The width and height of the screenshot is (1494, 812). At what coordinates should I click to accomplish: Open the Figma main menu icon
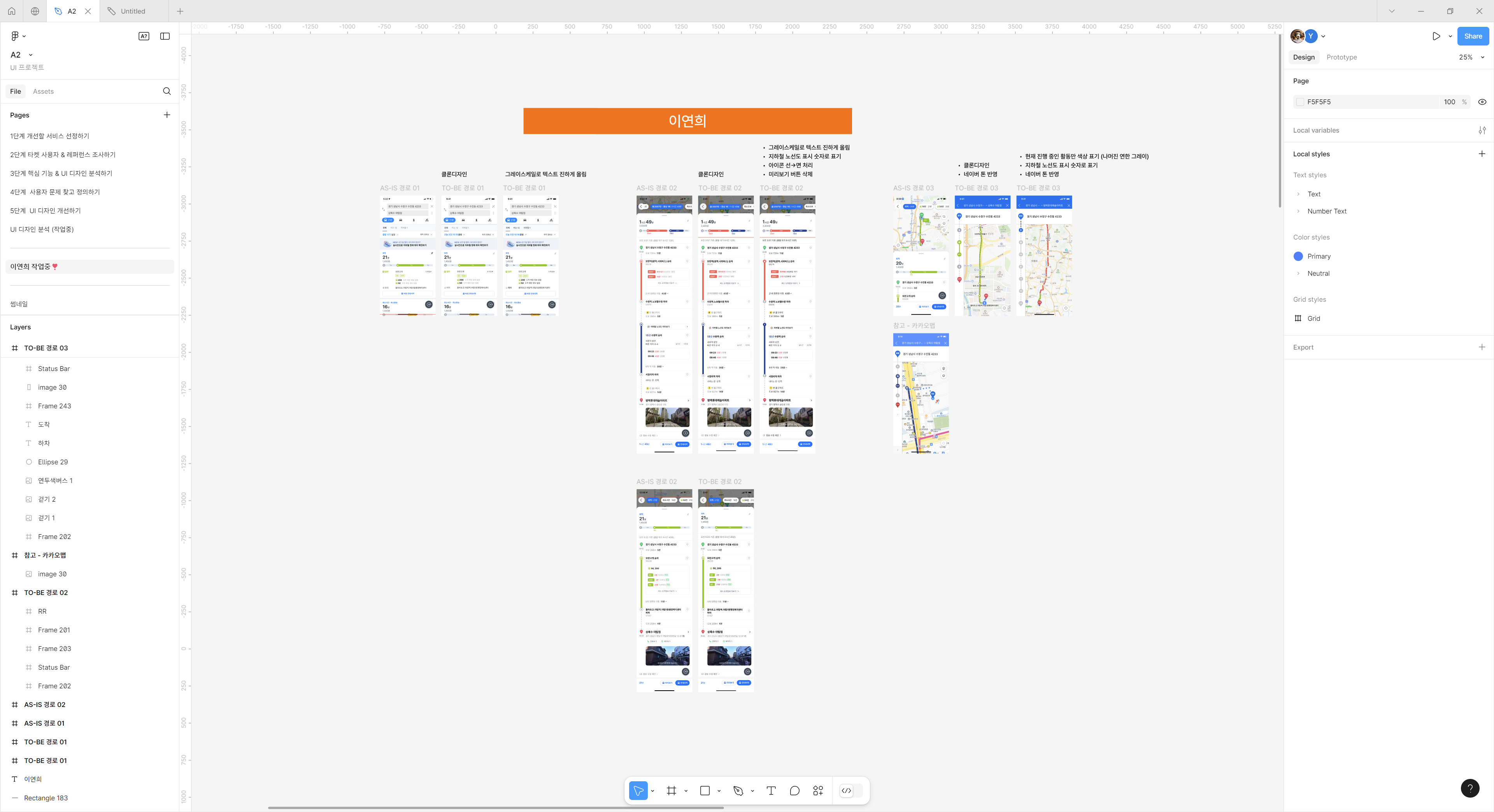[x=15, y=36]
